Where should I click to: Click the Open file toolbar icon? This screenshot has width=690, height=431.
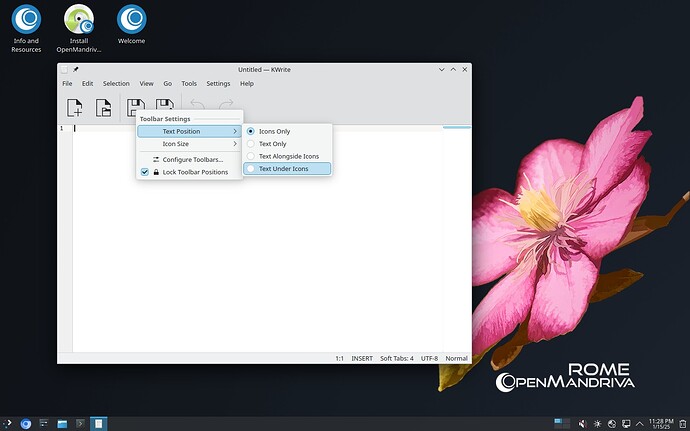tap(103, 108)
